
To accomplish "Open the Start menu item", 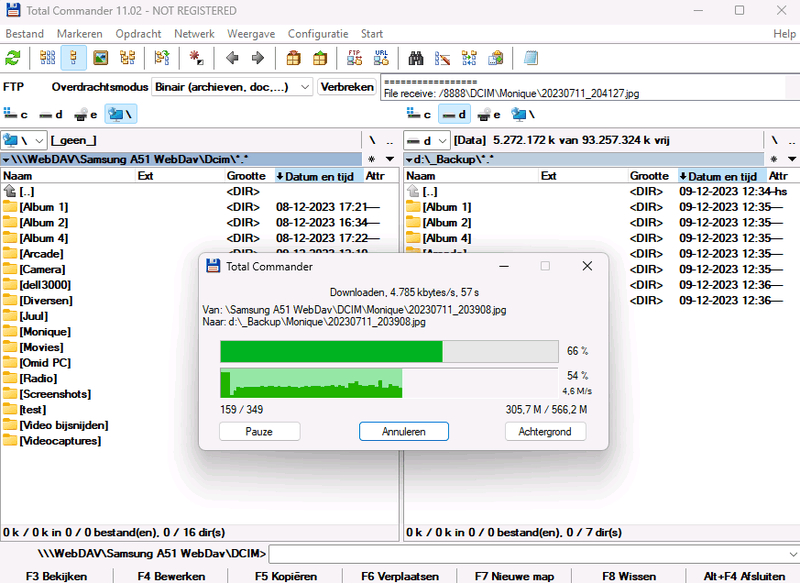I will pos(372,34).
